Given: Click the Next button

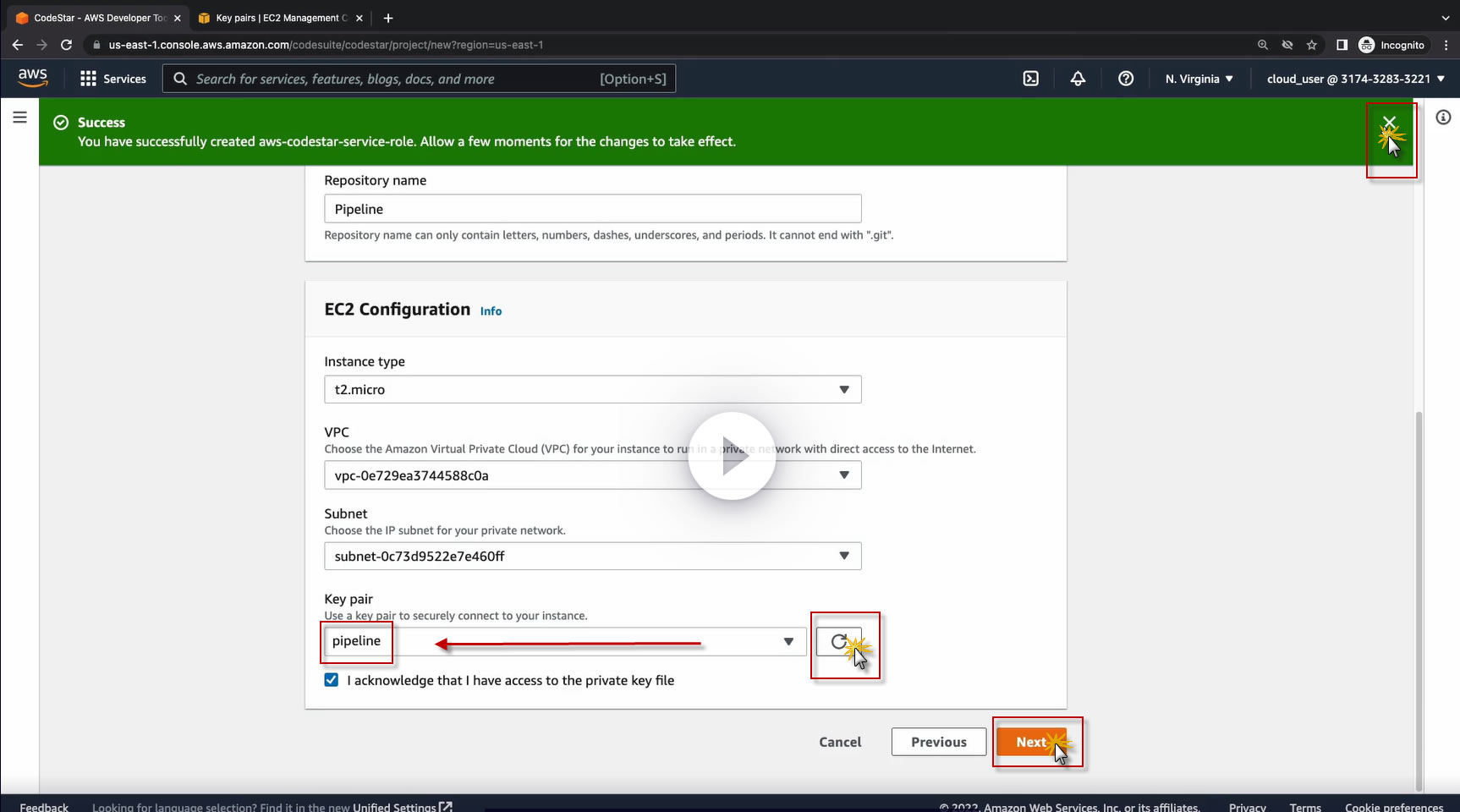Looking at the screenshot, I should point(1031,742).
